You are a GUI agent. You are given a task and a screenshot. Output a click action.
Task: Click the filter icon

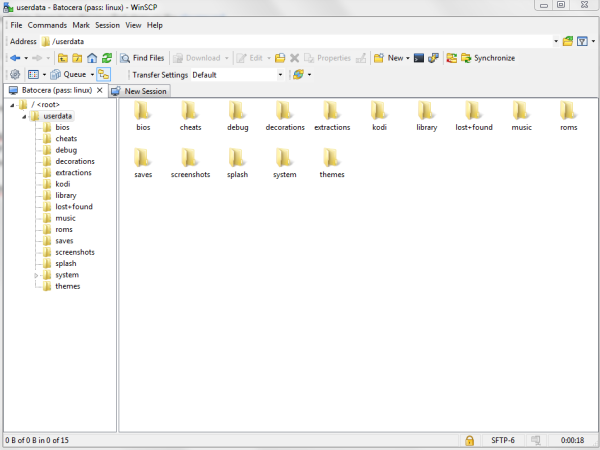click(582, 41)
